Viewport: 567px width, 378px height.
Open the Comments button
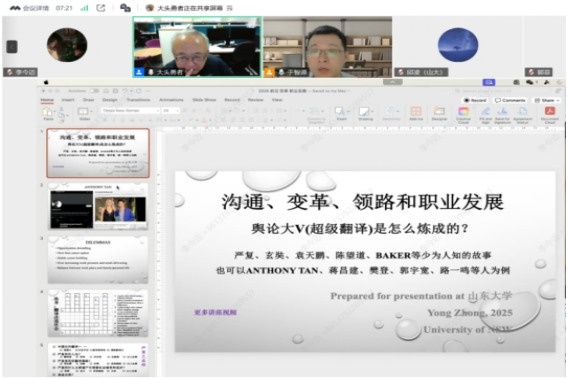coord(510,100)
